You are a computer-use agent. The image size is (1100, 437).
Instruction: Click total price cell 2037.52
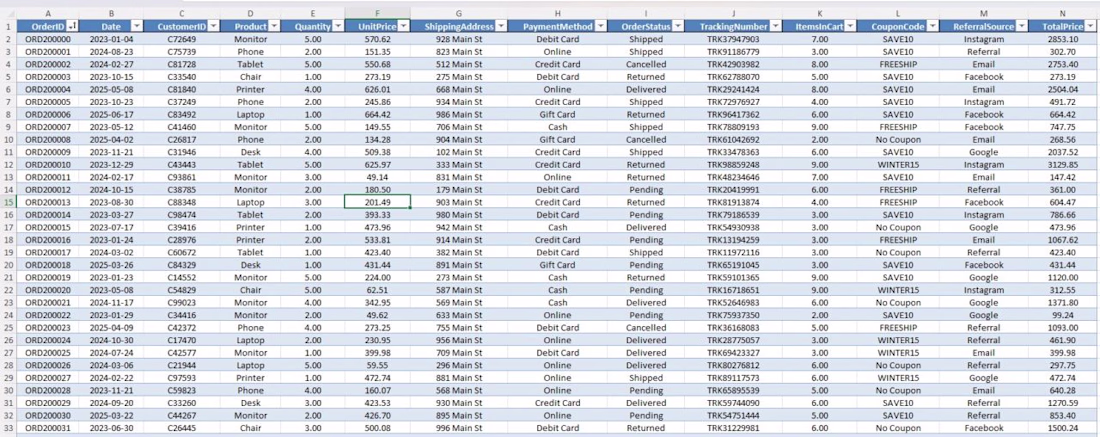click(x=1064, y=152)
